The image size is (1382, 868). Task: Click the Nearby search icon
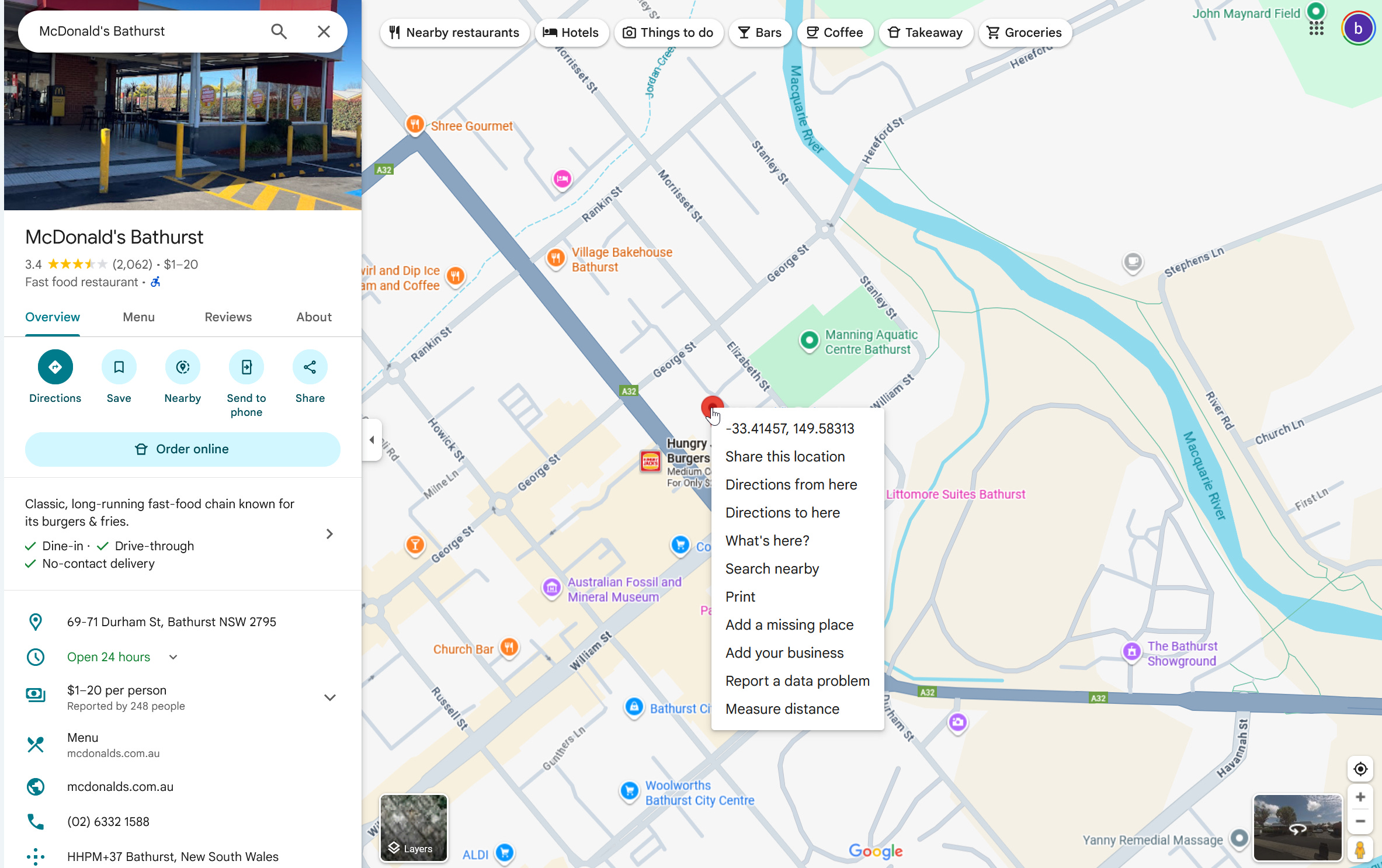coord(182,367)
